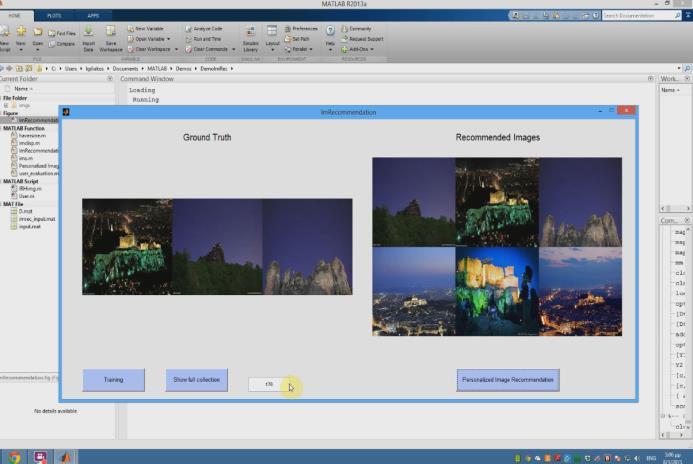Click the top-left recommended image
This screenshot has width=693, height=464.
(414, 202)
